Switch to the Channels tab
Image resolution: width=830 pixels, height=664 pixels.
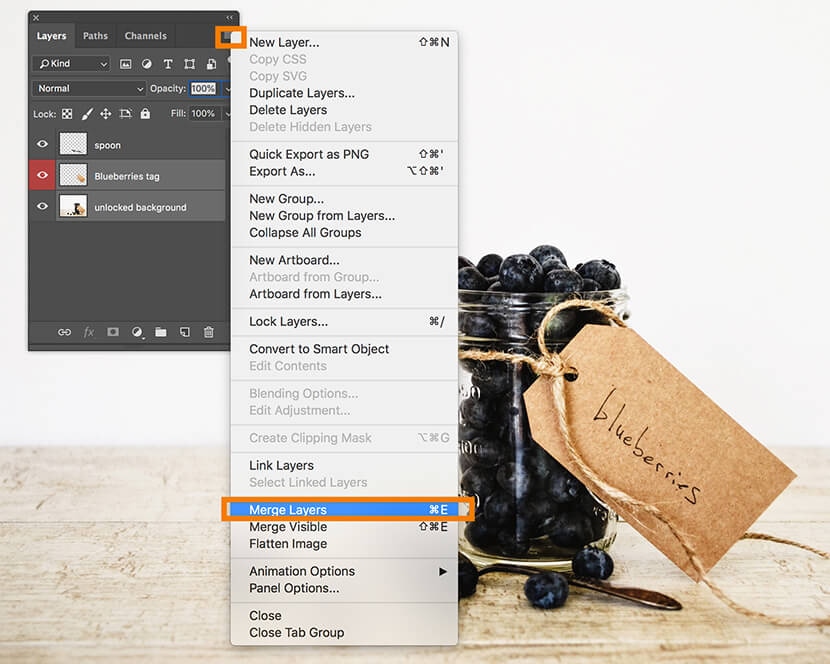pos(145,36)
